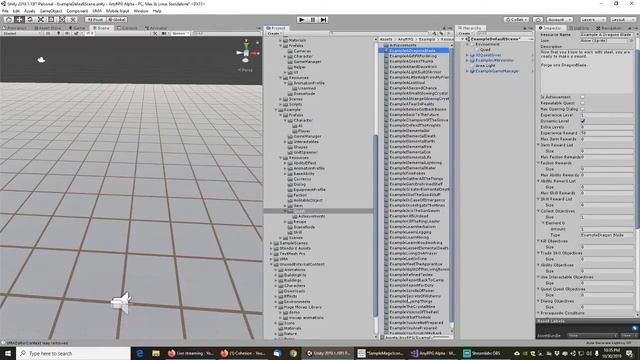
Task: Switch to the Navigation tab
Action: pyautogui.click(x=609, y=28)
